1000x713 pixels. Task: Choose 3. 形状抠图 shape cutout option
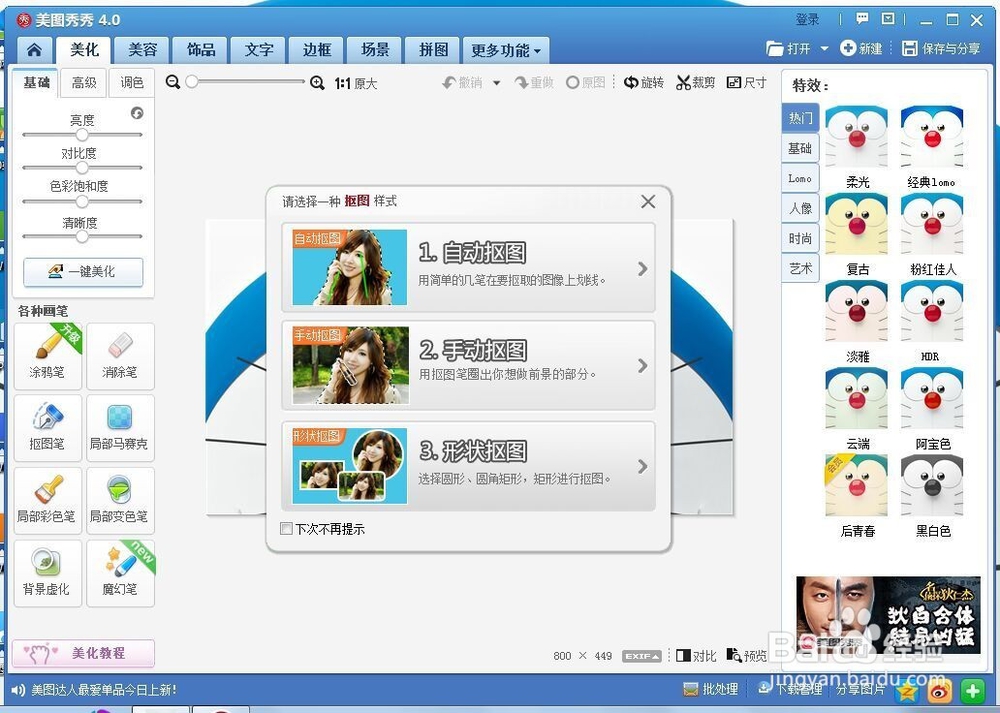pos(468,466)
